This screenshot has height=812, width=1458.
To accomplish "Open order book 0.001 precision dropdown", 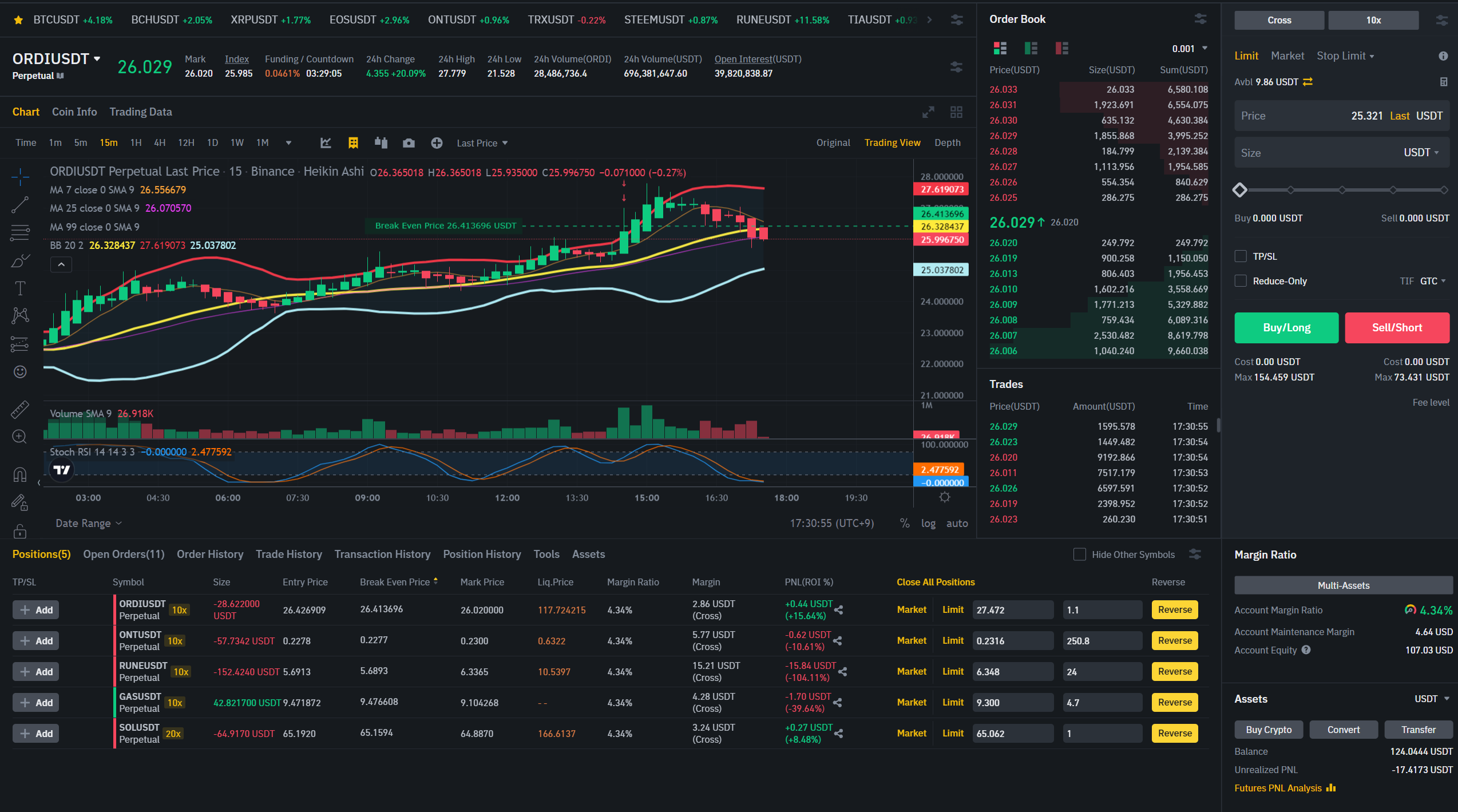I will 1190,49.
